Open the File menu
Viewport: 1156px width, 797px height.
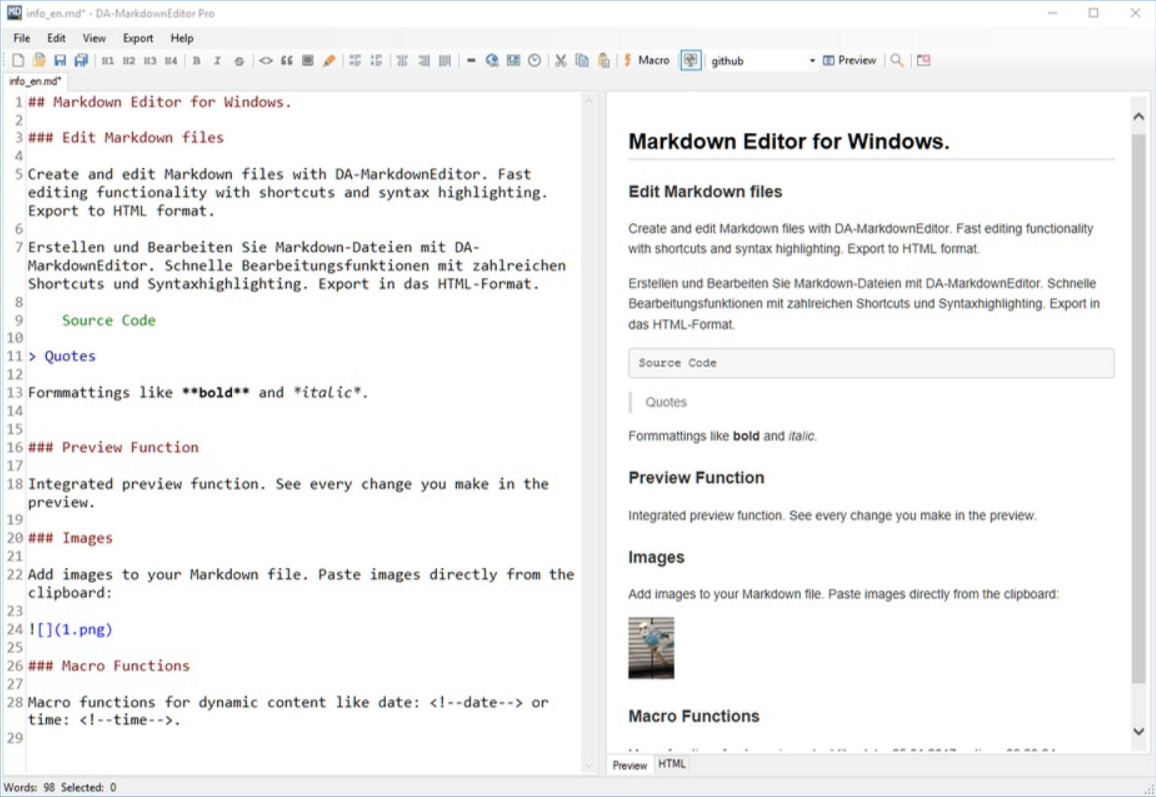click(21, 38)
